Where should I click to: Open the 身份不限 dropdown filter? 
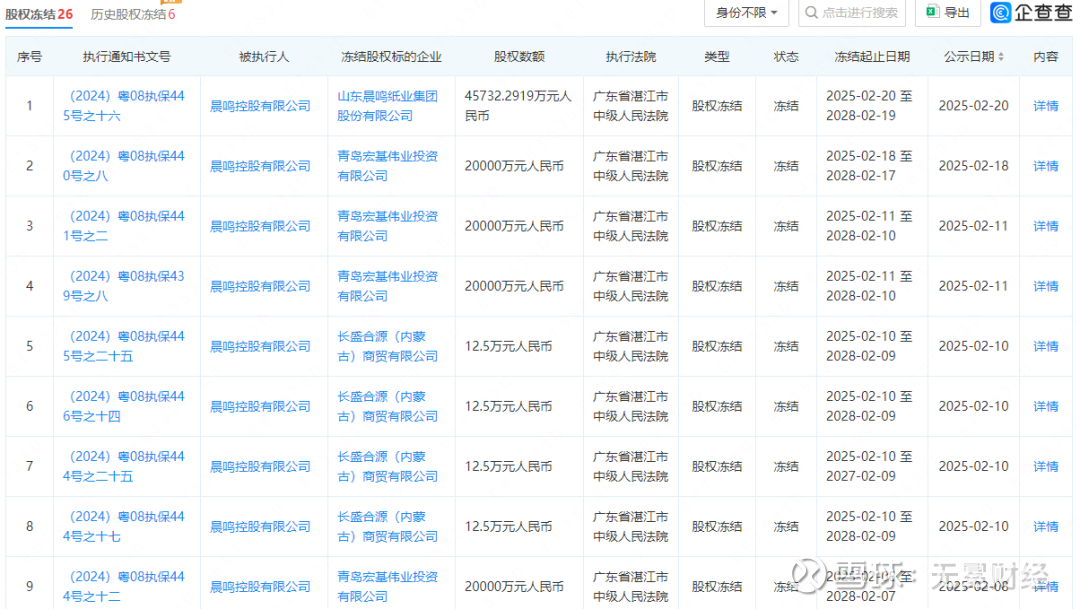click(x=747, y=12)
